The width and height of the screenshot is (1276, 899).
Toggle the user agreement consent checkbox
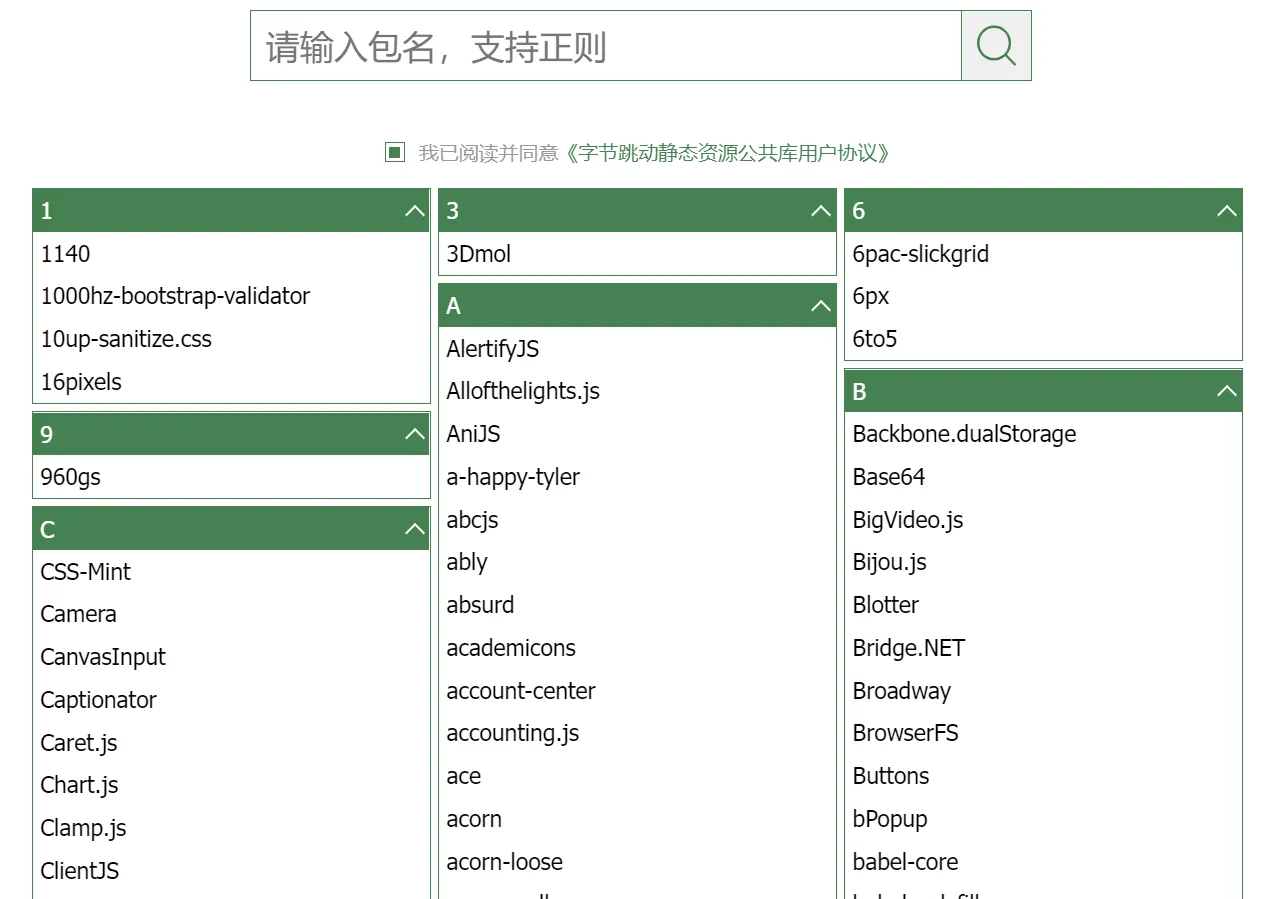[395, 152]
